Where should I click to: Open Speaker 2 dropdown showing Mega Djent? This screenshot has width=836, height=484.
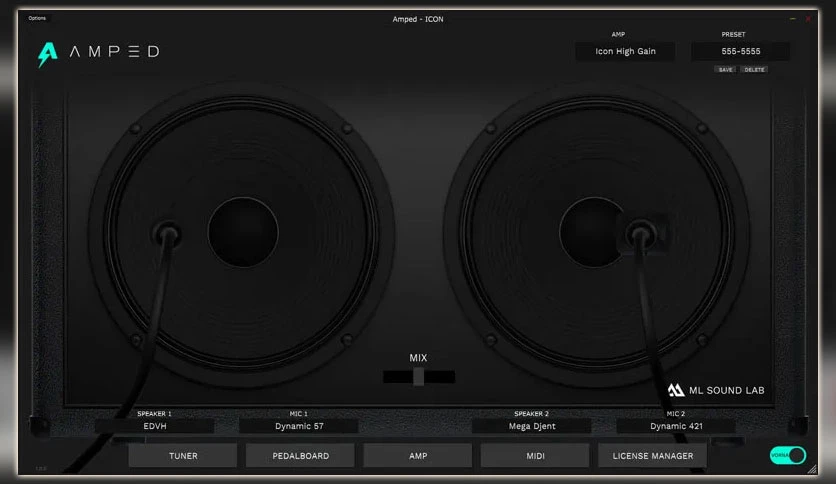(532, 426)
